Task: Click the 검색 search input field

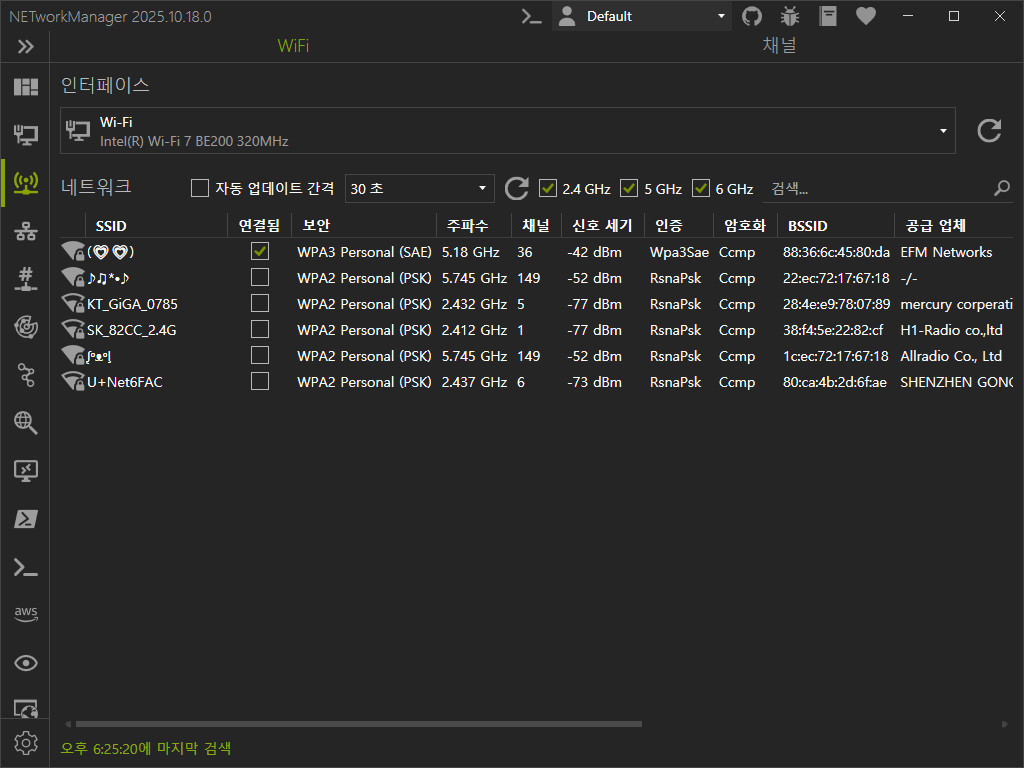Action: [878, 189]
